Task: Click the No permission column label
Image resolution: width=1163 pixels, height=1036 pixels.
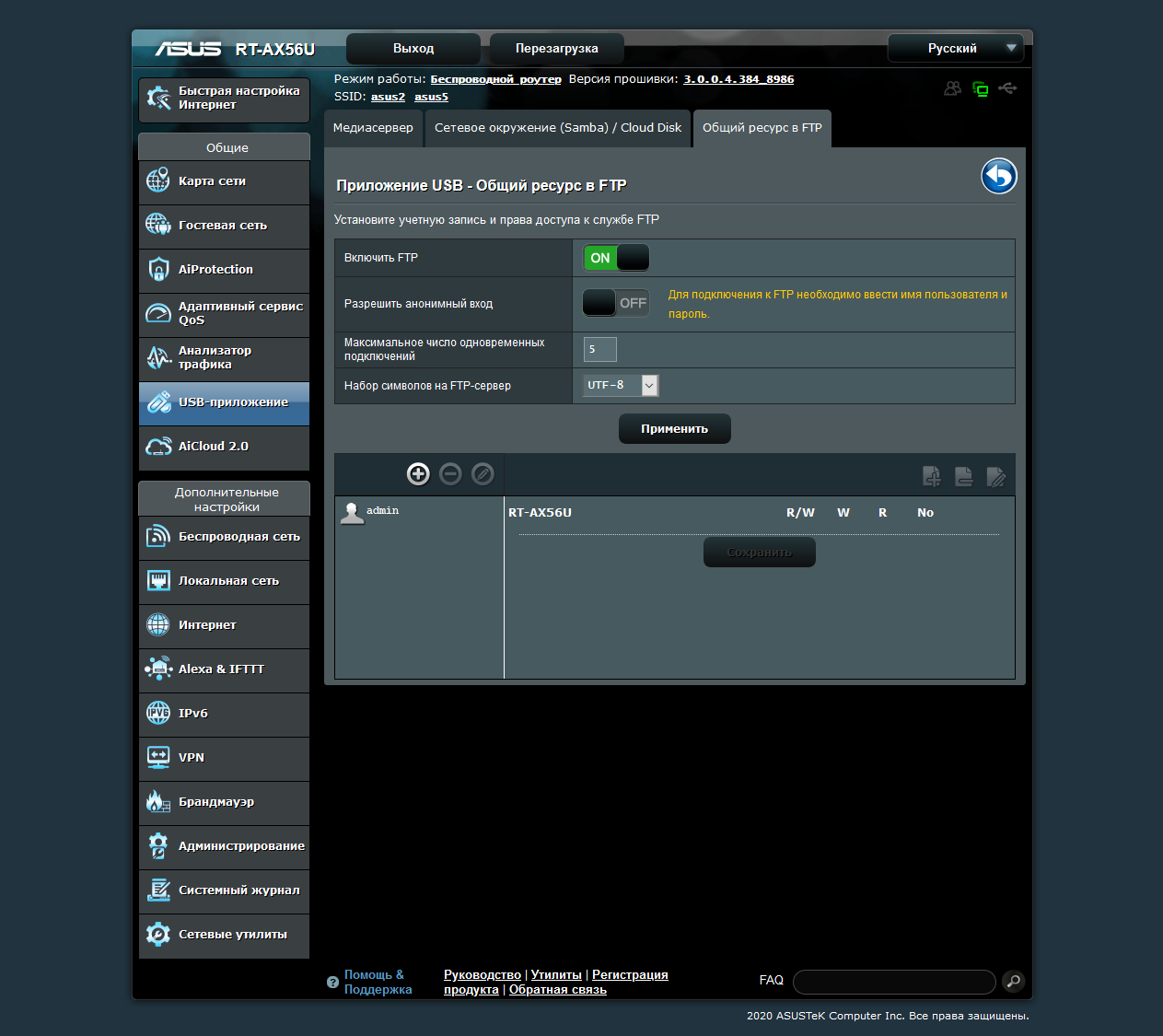Action: tap(925, 513)
